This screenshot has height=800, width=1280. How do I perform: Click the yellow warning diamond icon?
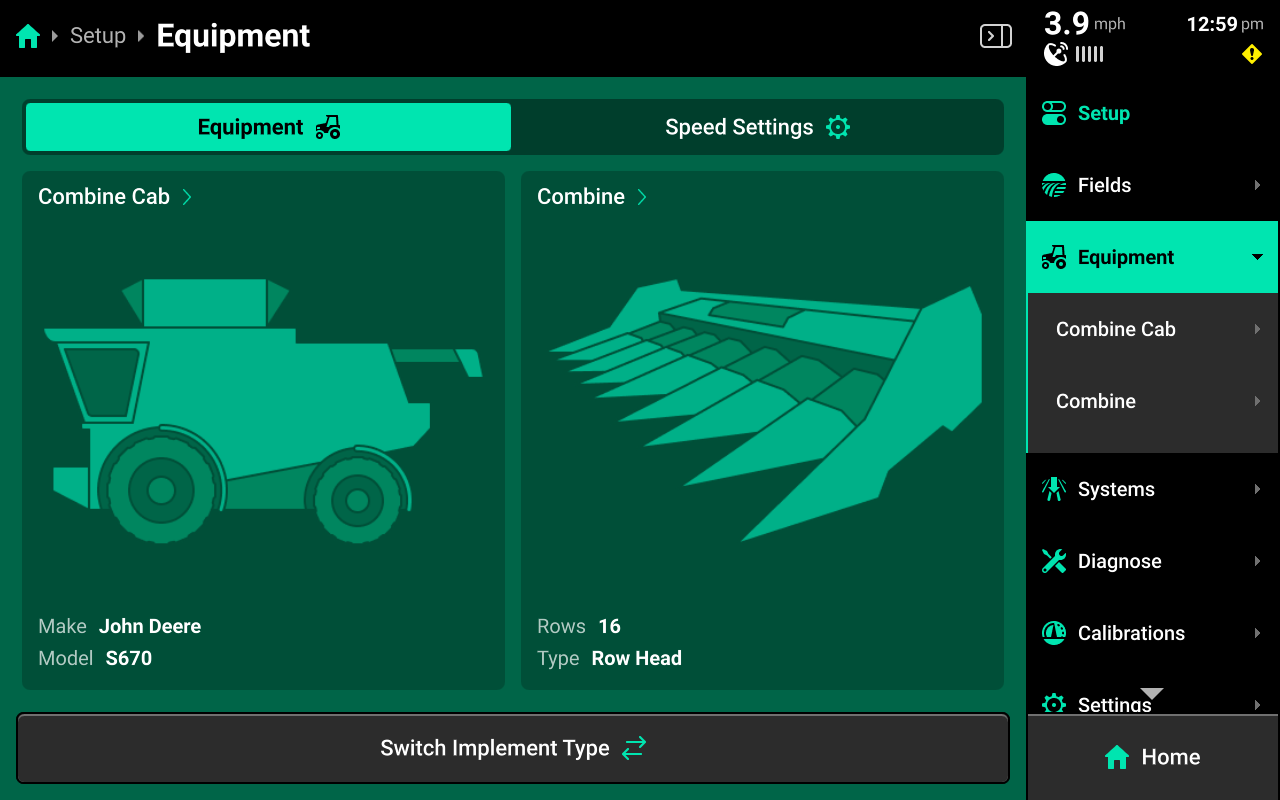[1251, 54]
